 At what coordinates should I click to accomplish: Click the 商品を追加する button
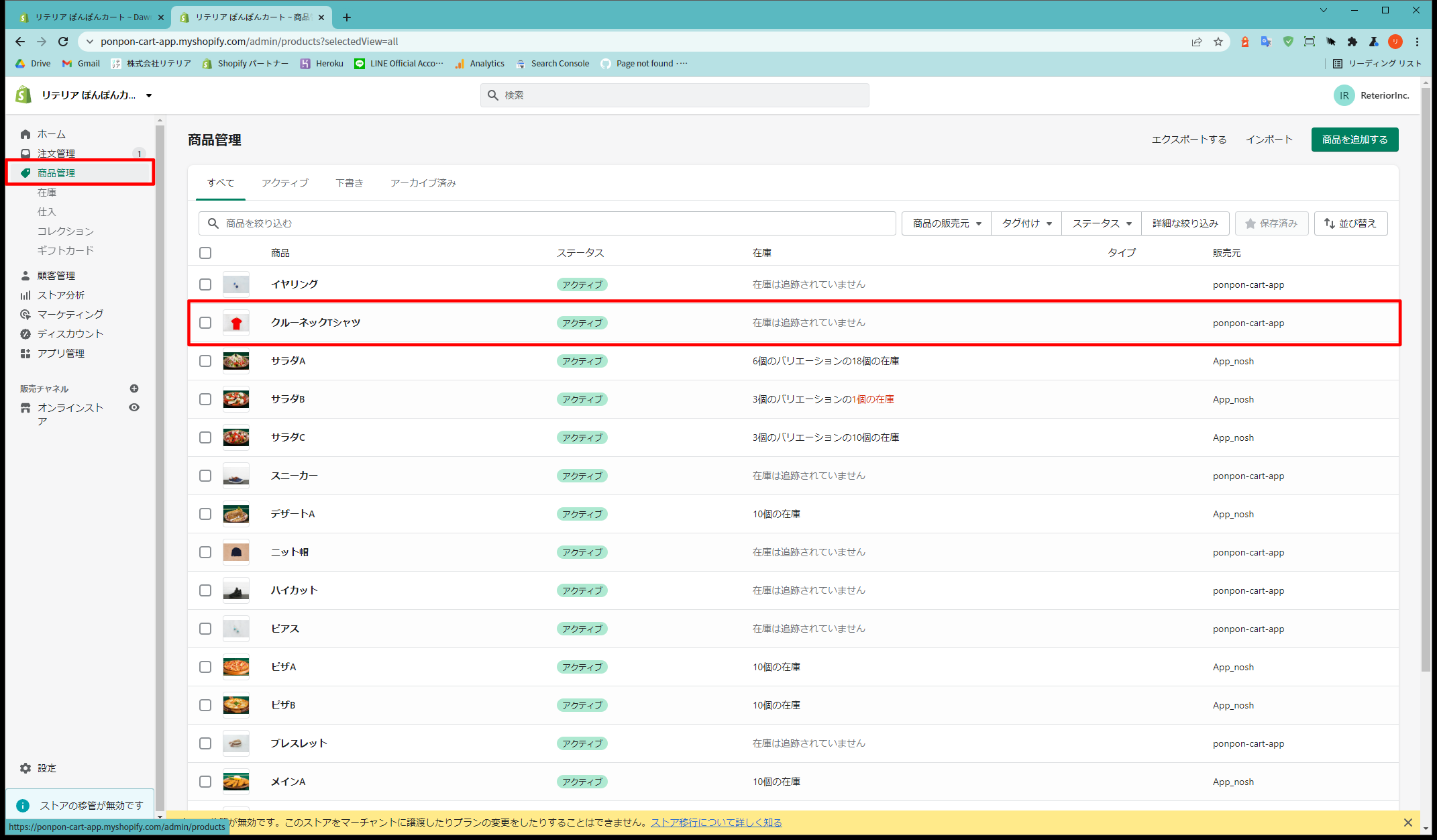coord(1354,140)
